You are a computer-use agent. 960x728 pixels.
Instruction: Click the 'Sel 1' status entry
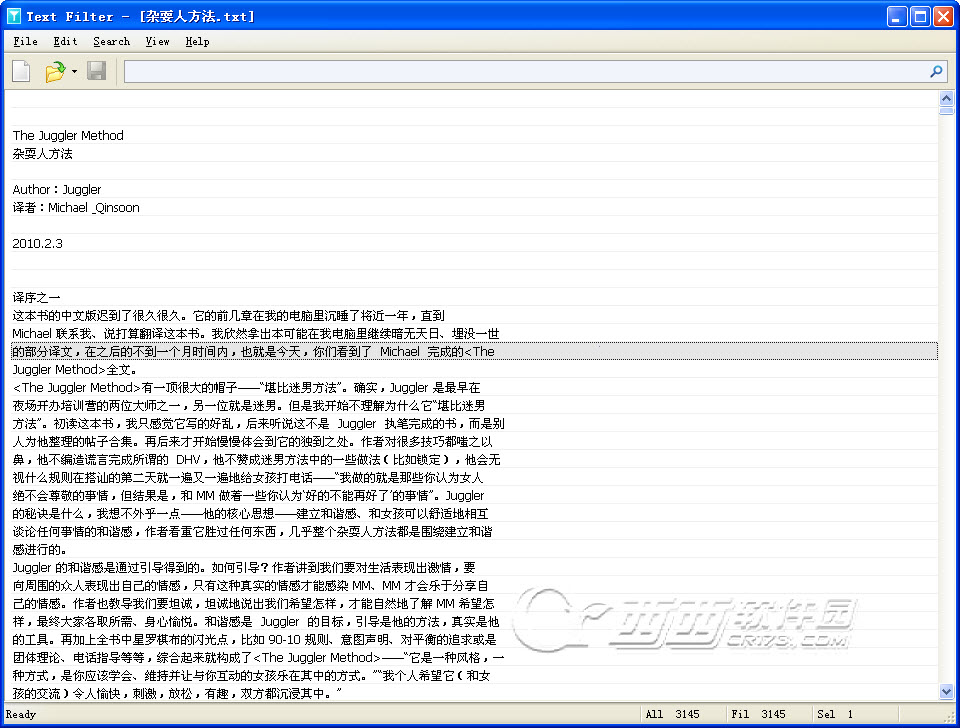(x=834, y=714)
